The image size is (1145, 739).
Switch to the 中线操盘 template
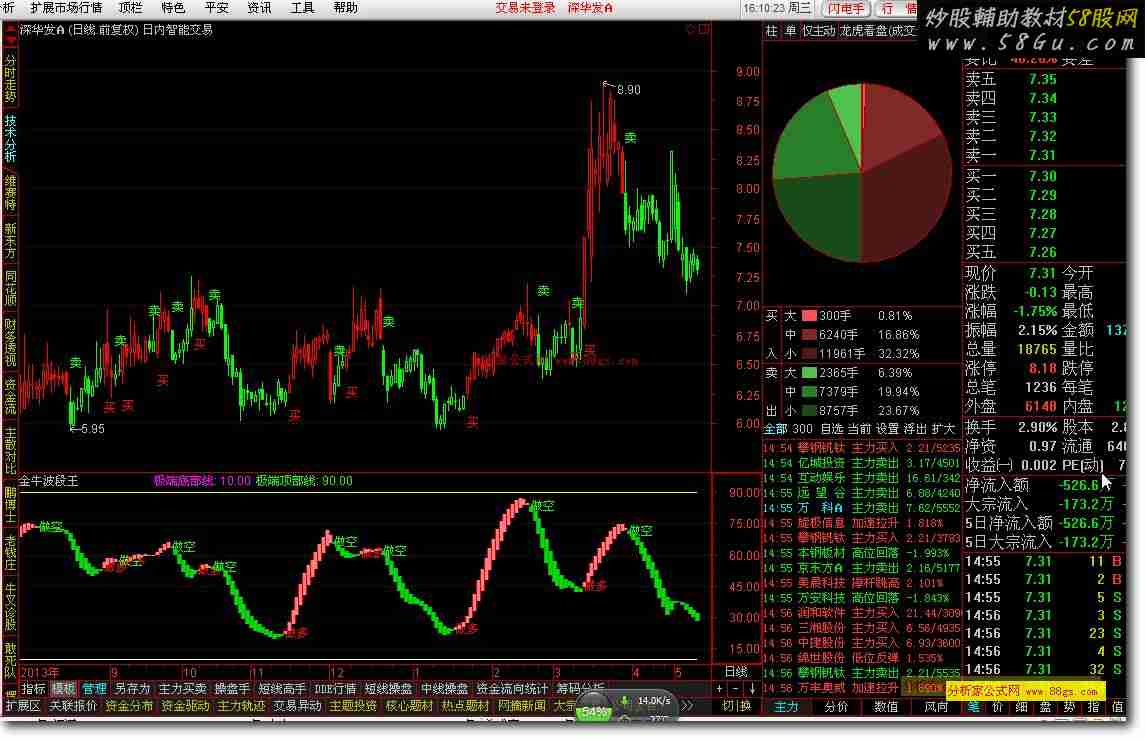pyautogui.click(x=444, y=689)
